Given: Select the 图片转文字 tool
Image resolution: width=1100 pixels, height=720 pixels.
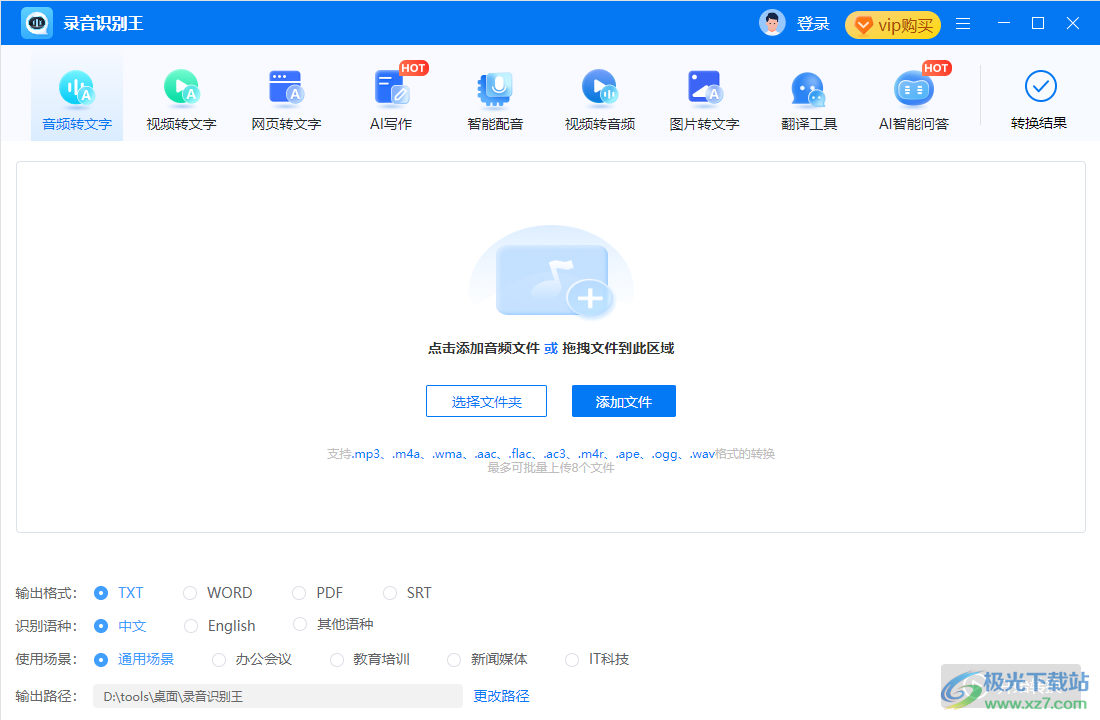Looking at the screenshot, I should [704, 95].
